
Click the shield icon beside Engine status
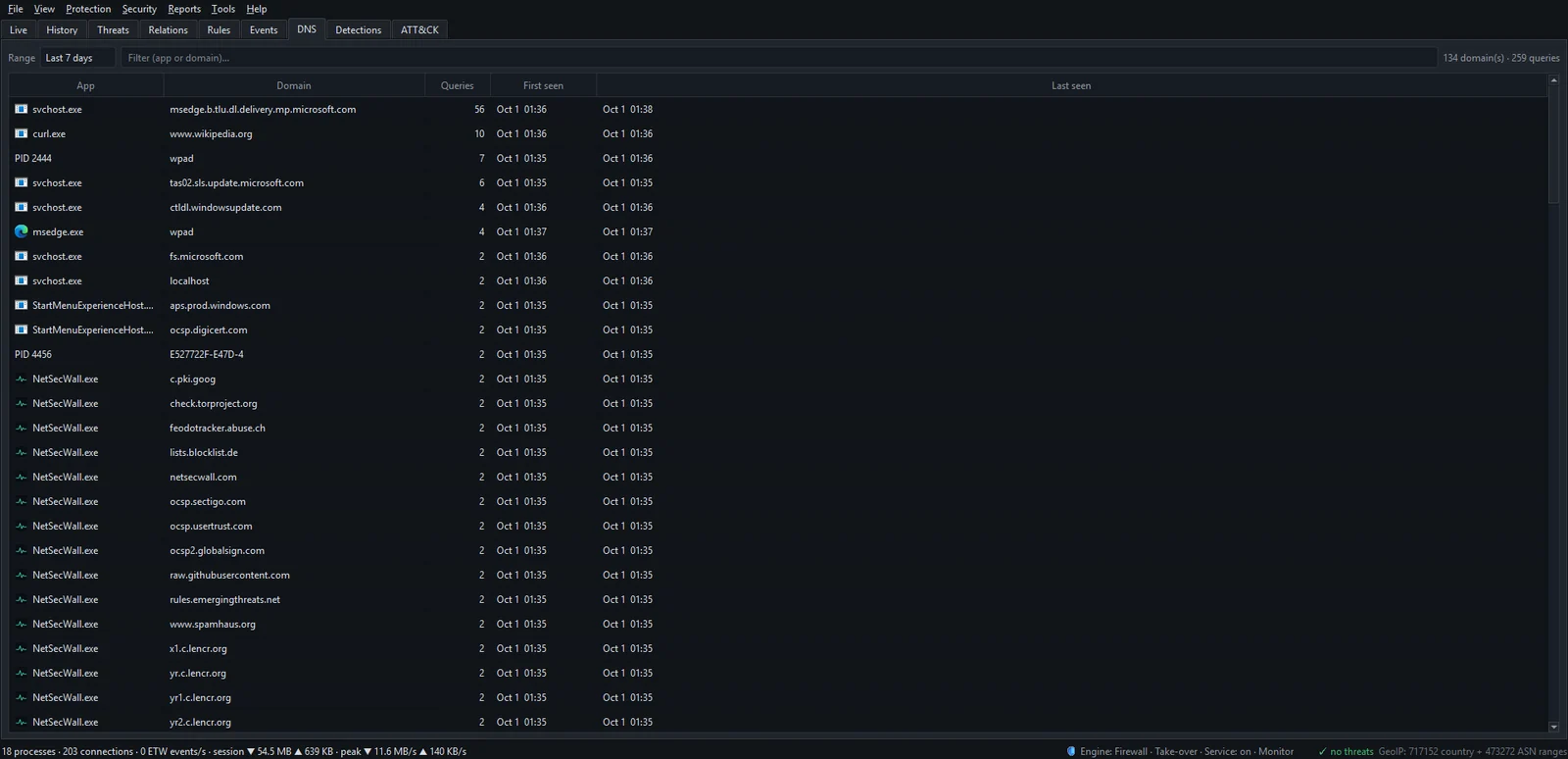coord(1071,751)
